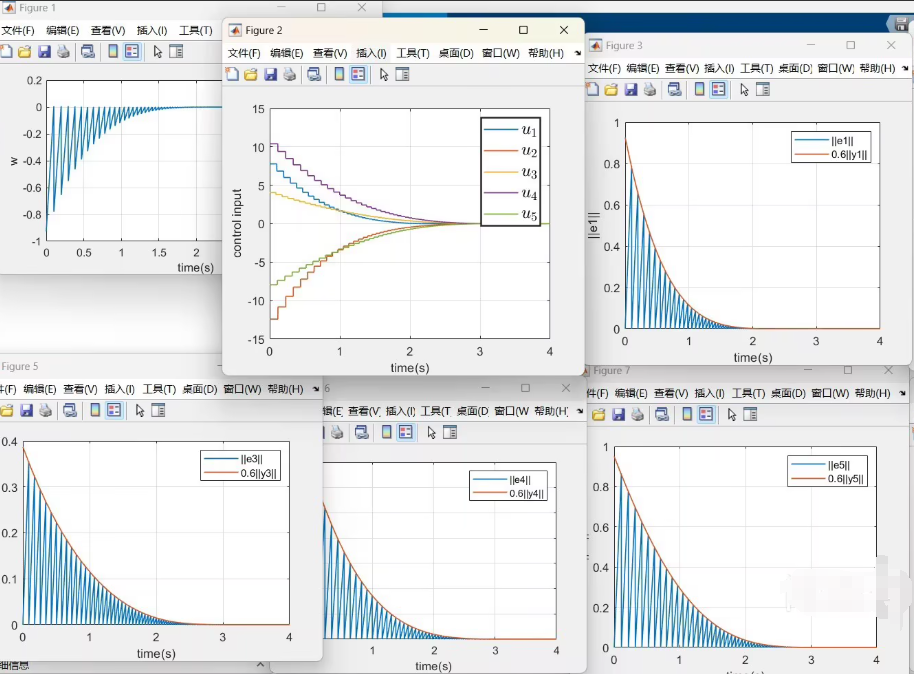Click dock arrow at Figure 2 menu bar end
Viewport: 914px width, 674px height.
(x=578, y=53)
